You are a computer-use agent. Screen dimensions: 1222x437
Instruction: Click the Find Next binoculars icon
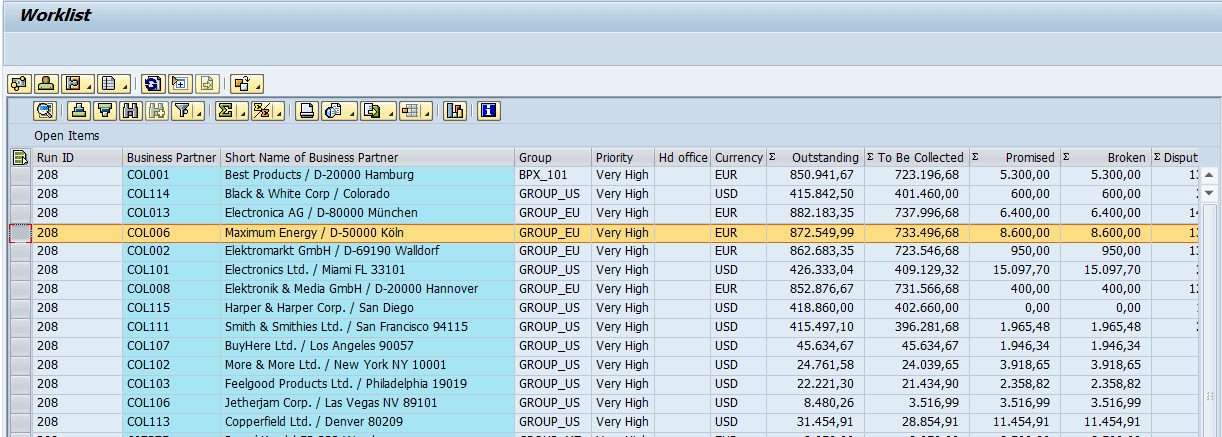tap(156, 111)
